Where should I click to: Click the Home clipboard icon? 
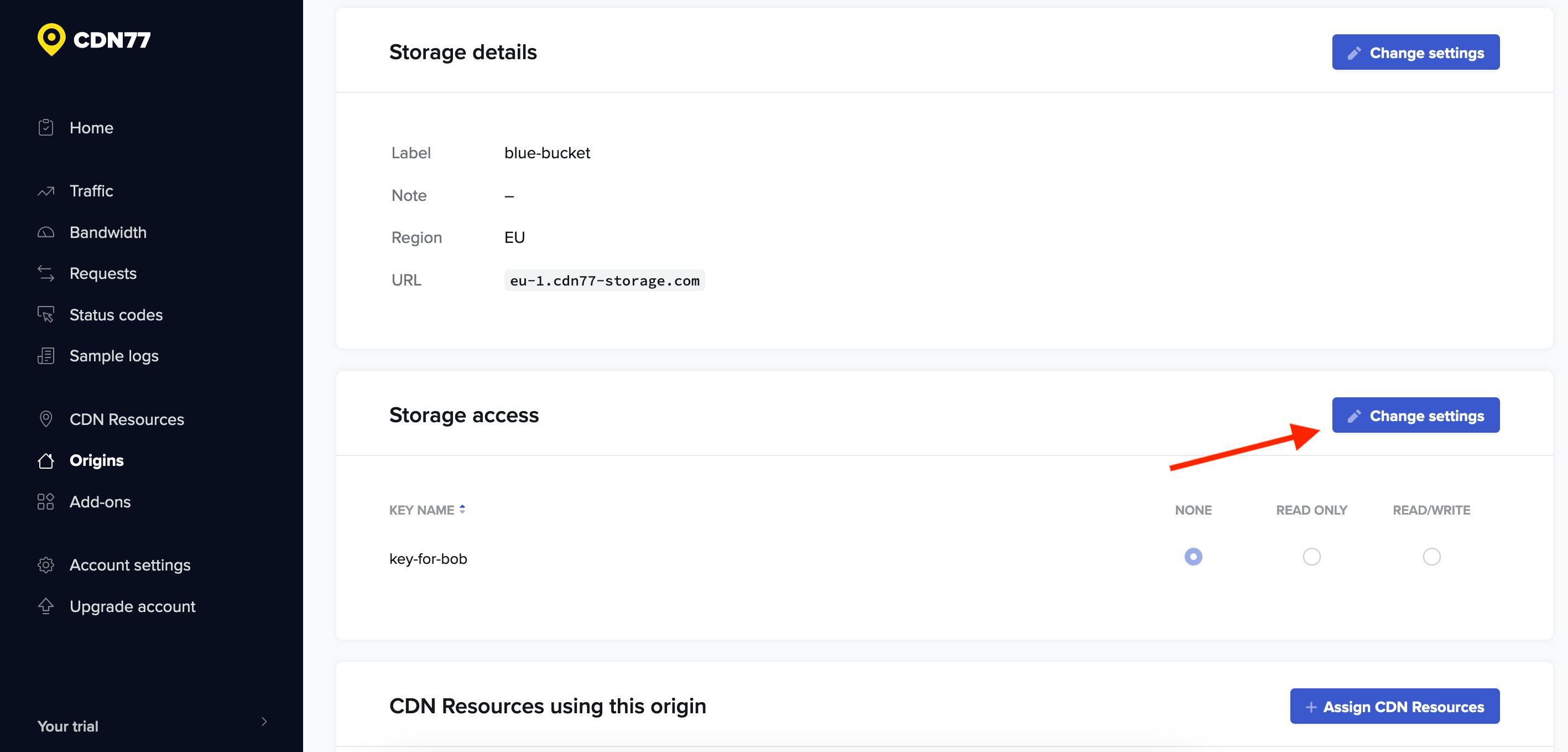coord(46,127)
